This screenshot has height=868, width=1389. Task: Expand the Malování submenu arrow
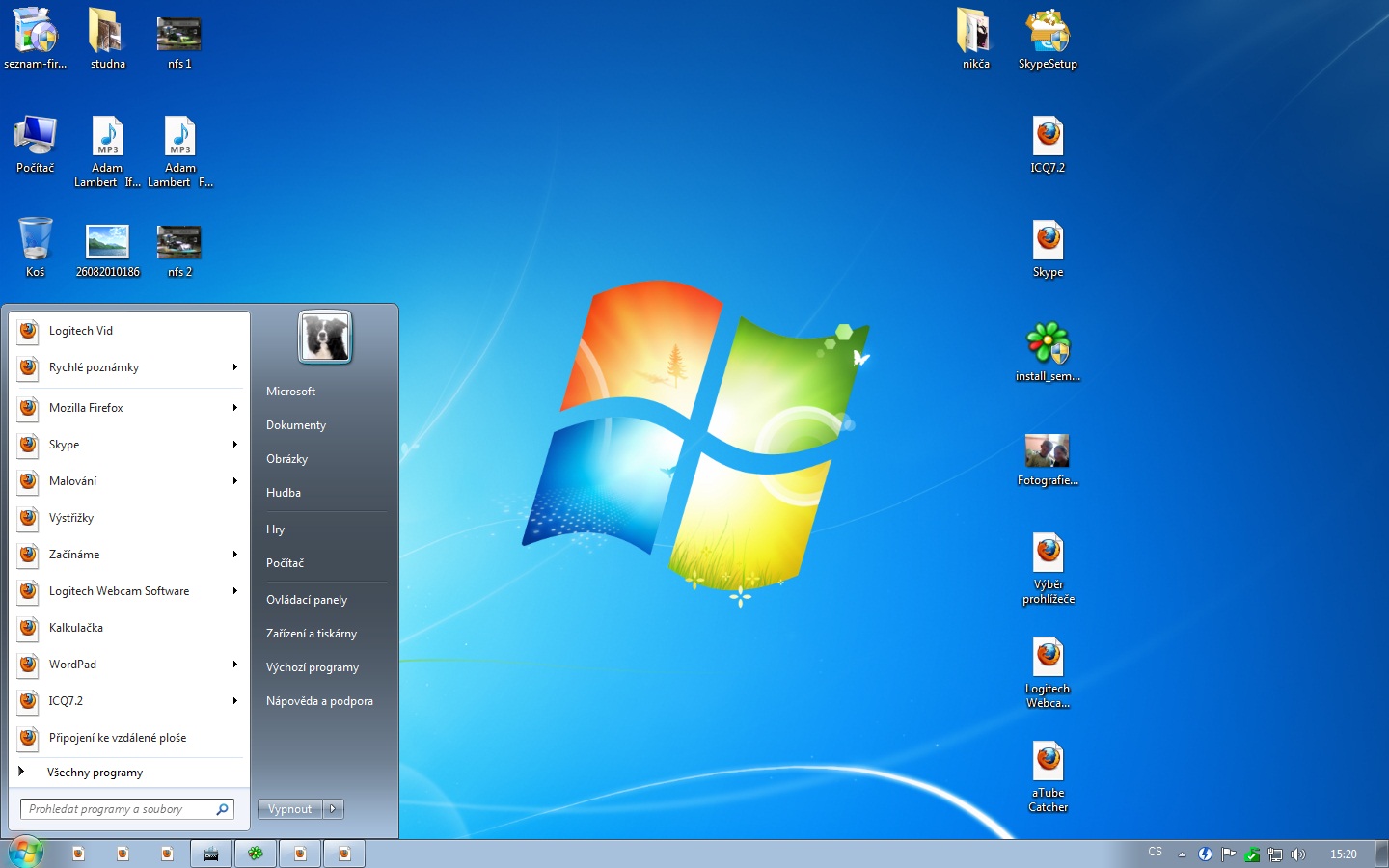tap(234, 481)
